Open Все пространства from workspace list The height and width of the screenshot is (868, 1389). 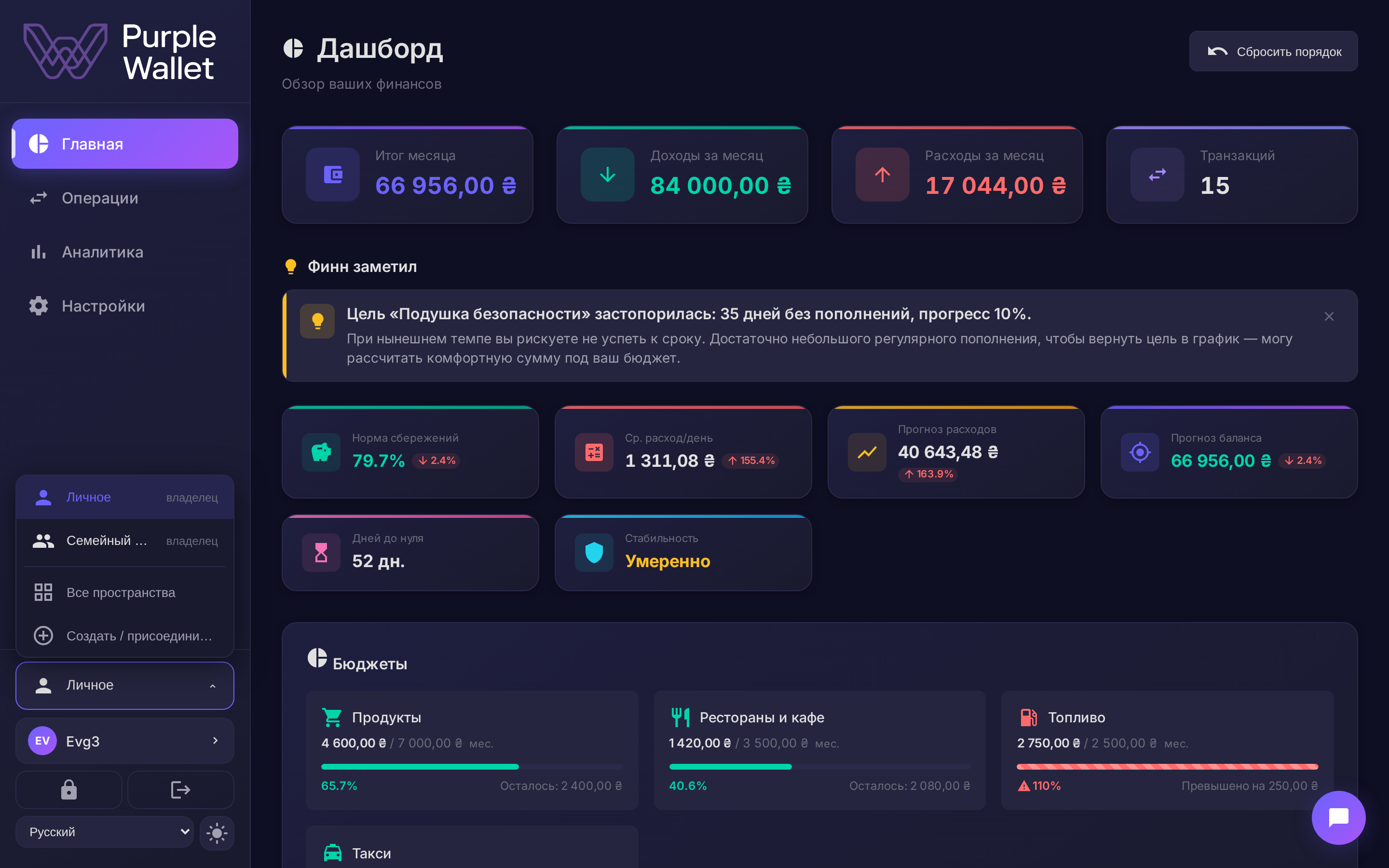pyautogui.click(x=125, y=593)
